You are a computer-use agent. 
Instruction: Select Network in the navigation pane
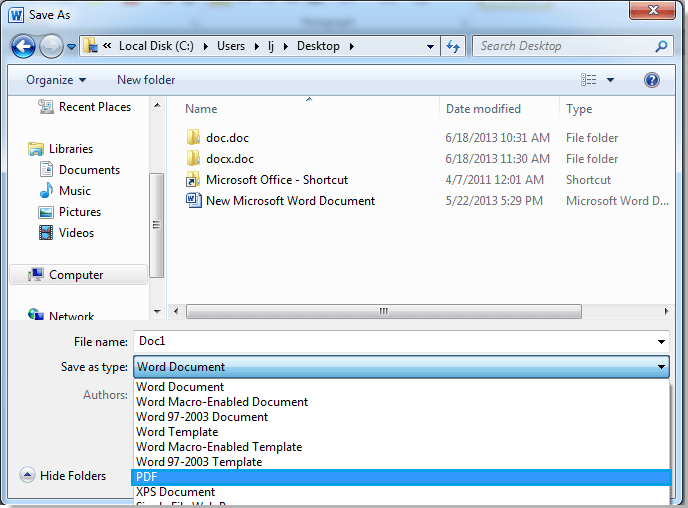pyautogui.click(x=61, y=315)
